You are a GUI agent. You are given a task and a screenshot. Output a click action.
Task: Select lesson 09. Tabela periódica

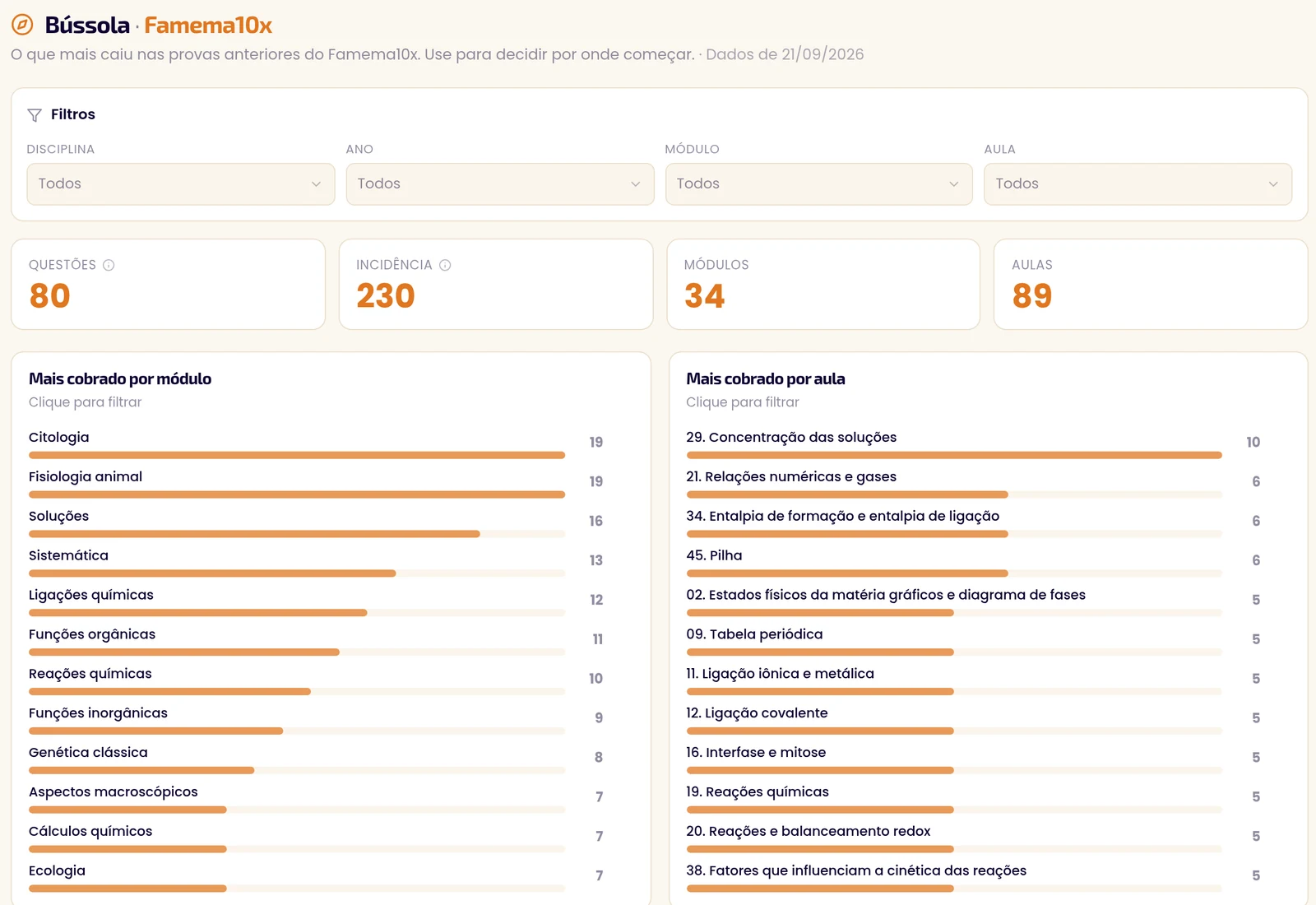pos(974,641)
